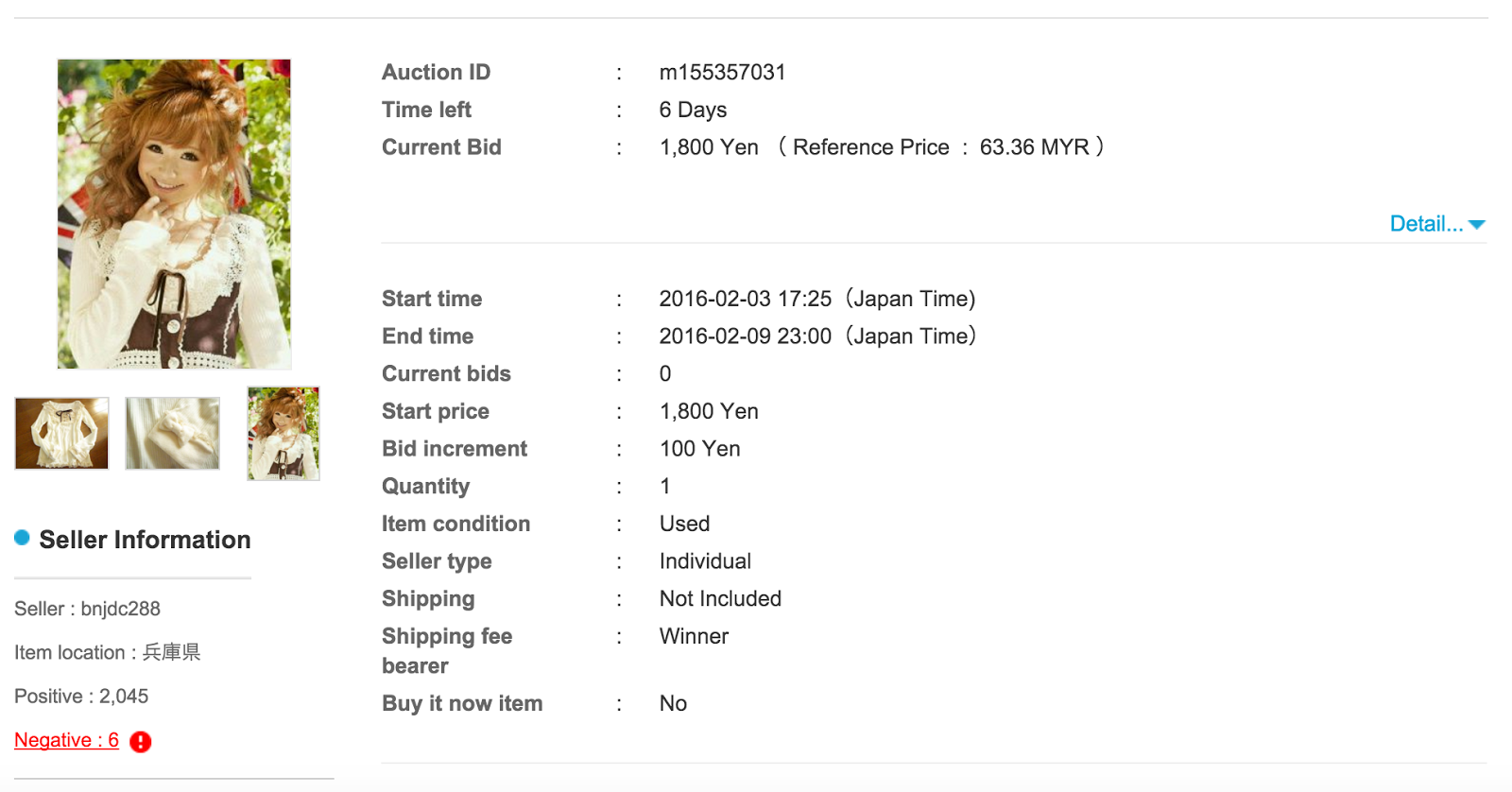
Task: Expand the Detail... dropdown arrow
Action: click(1477, 225)
